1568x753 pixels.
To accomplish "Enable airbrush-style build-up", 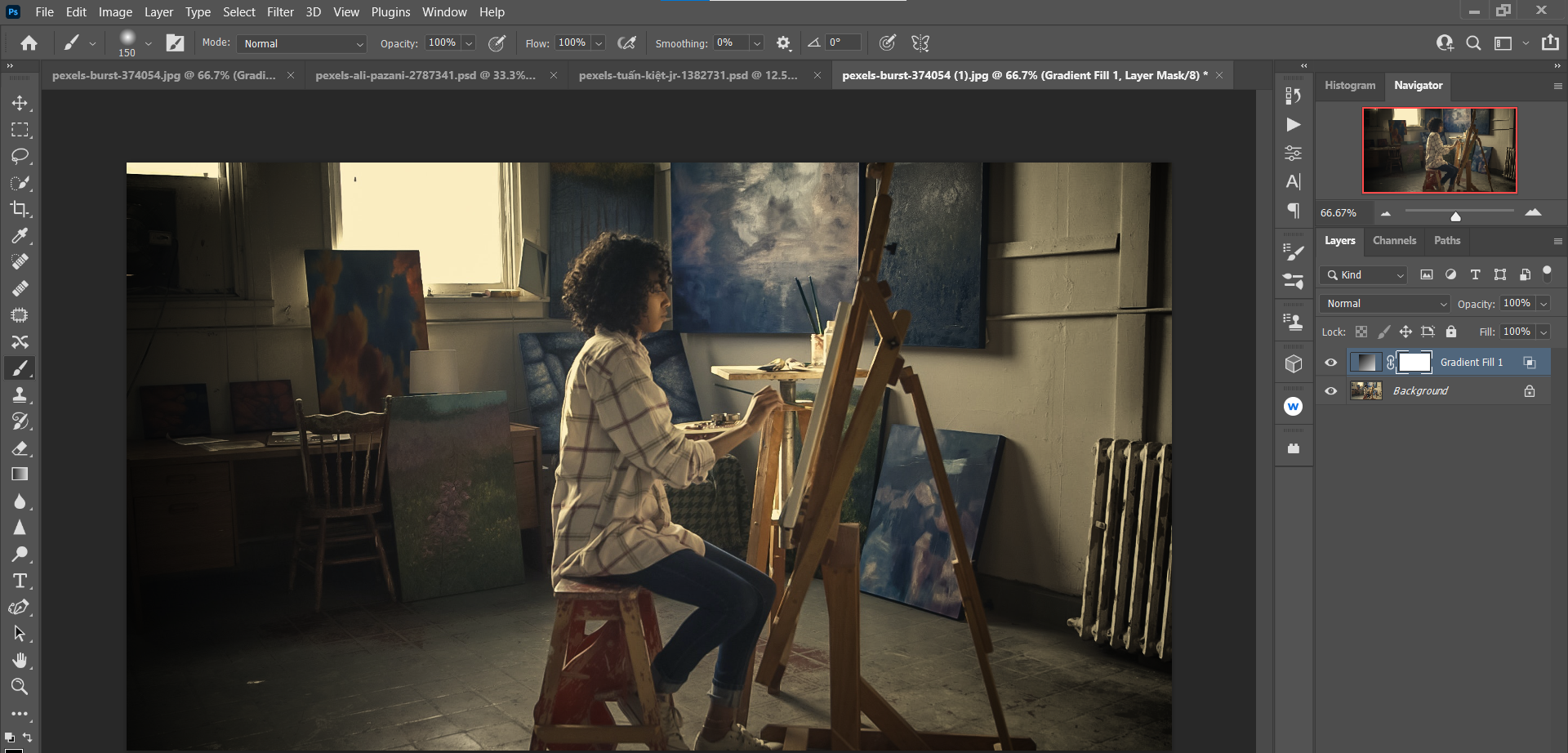I will (626, 43).
